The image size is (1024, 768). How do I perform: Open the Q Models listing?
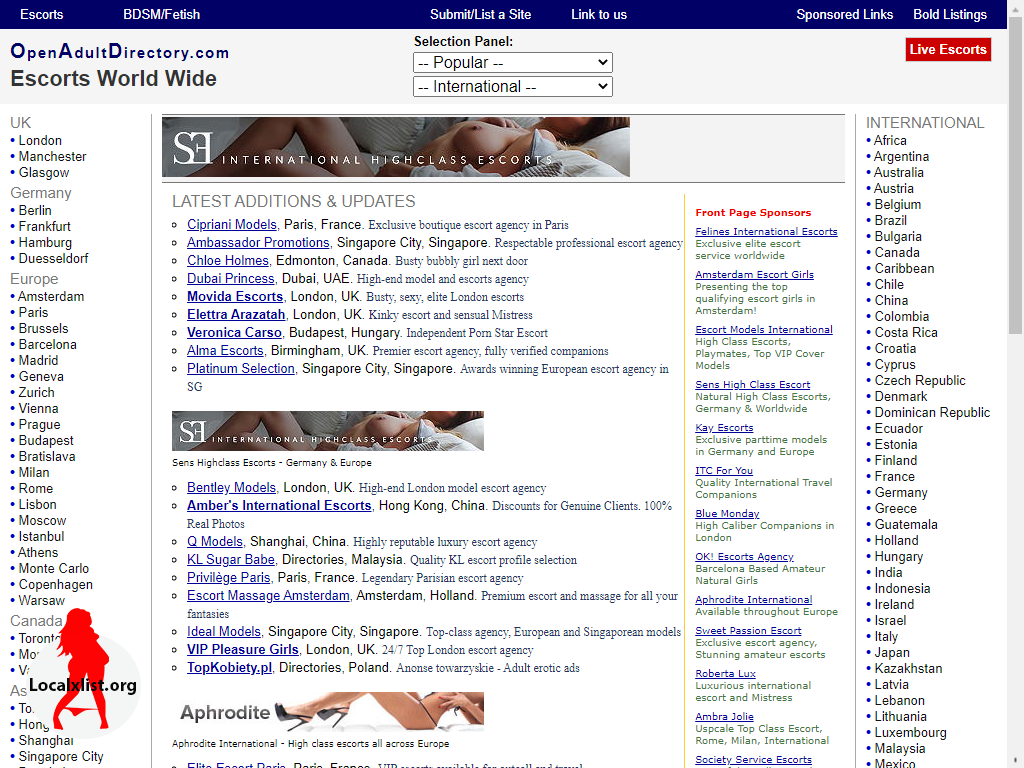click(x=215, y=541)
